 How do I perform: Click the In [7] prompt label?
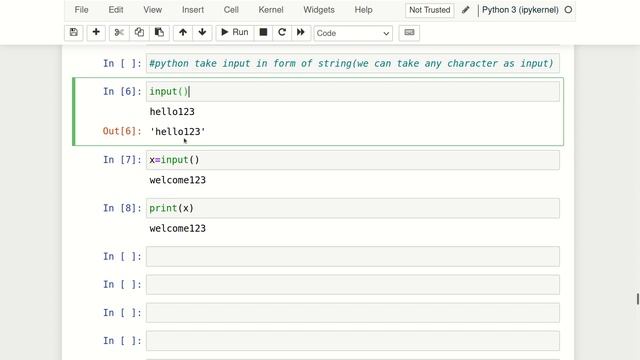122,160
